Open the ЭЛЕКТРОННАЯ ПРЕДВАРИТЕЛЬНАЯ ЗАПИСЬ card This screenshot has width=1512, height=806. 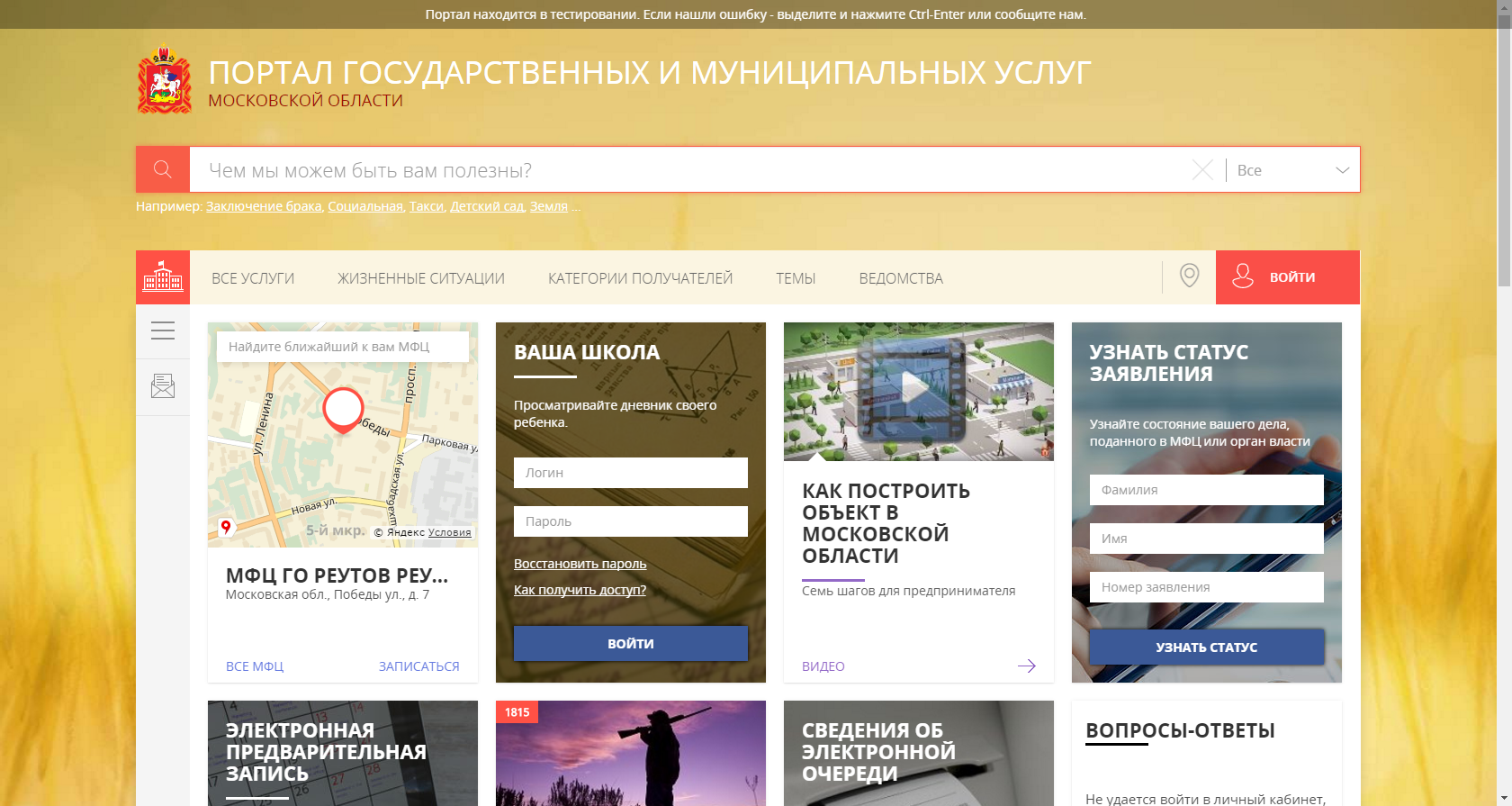[343, 753]
